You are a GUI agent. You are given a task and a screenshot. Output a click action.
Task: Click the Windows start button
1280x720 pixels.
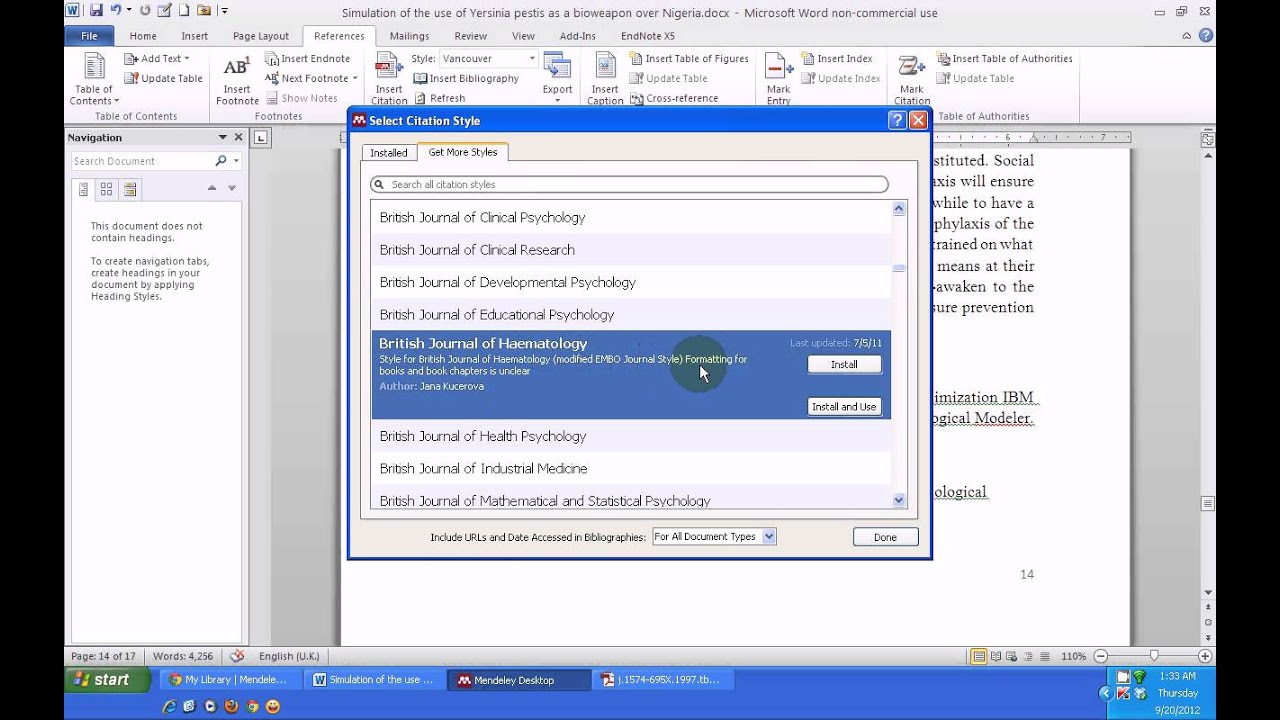coord(109,680)
